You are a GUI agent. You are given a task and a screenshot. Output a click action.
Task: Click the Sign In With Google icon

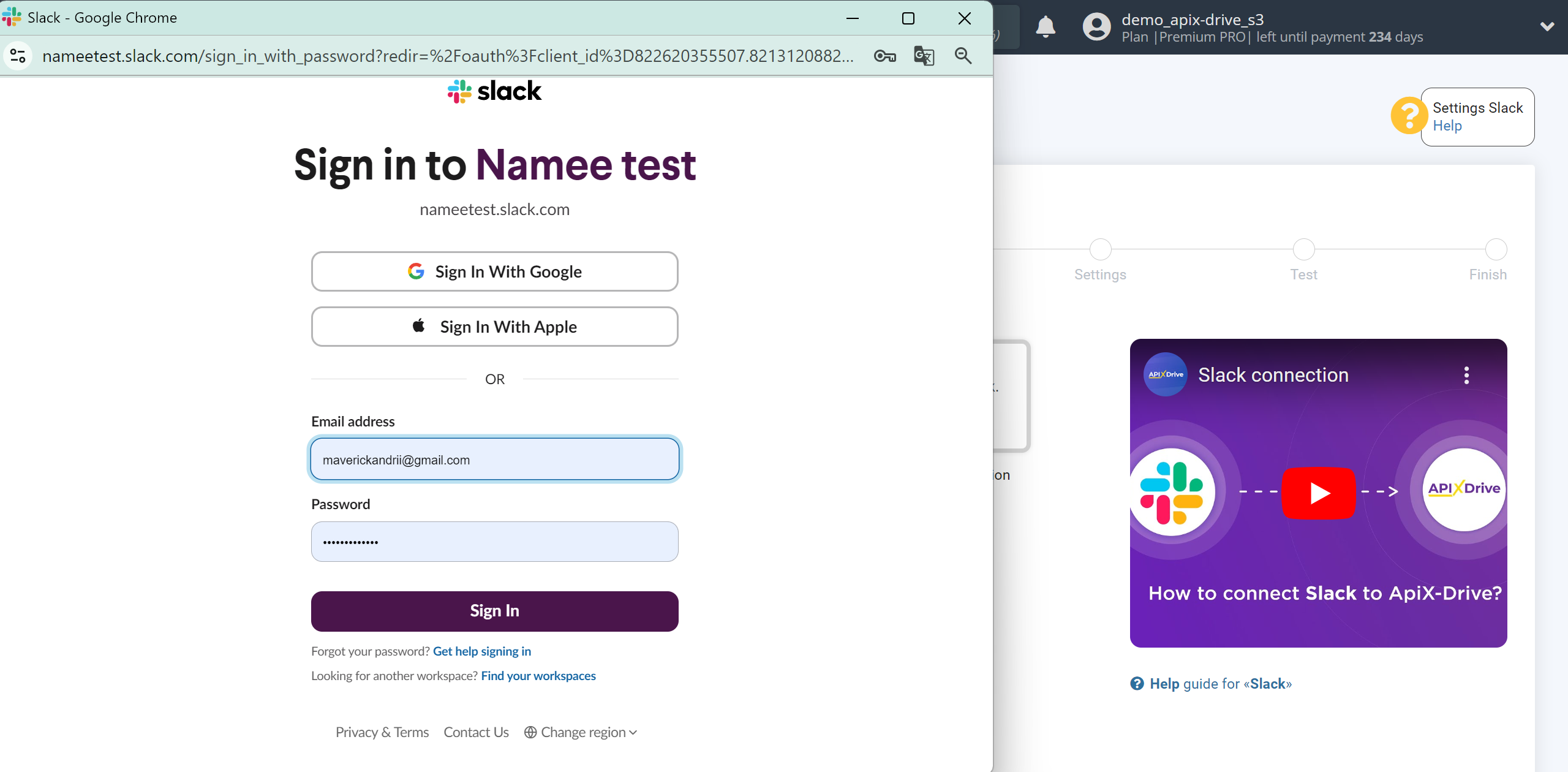417,271
